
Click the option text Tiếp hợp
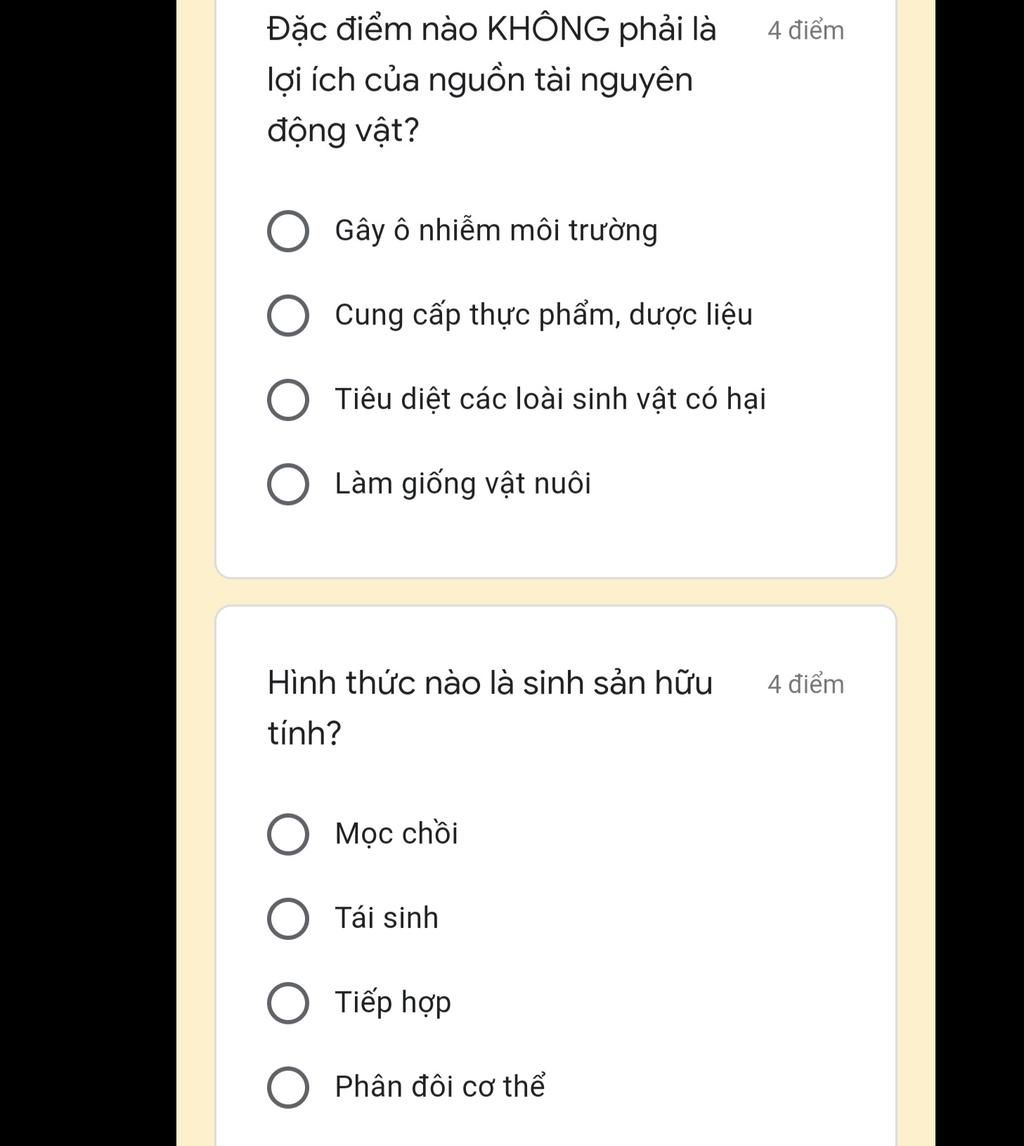(x=392, y=1003)
